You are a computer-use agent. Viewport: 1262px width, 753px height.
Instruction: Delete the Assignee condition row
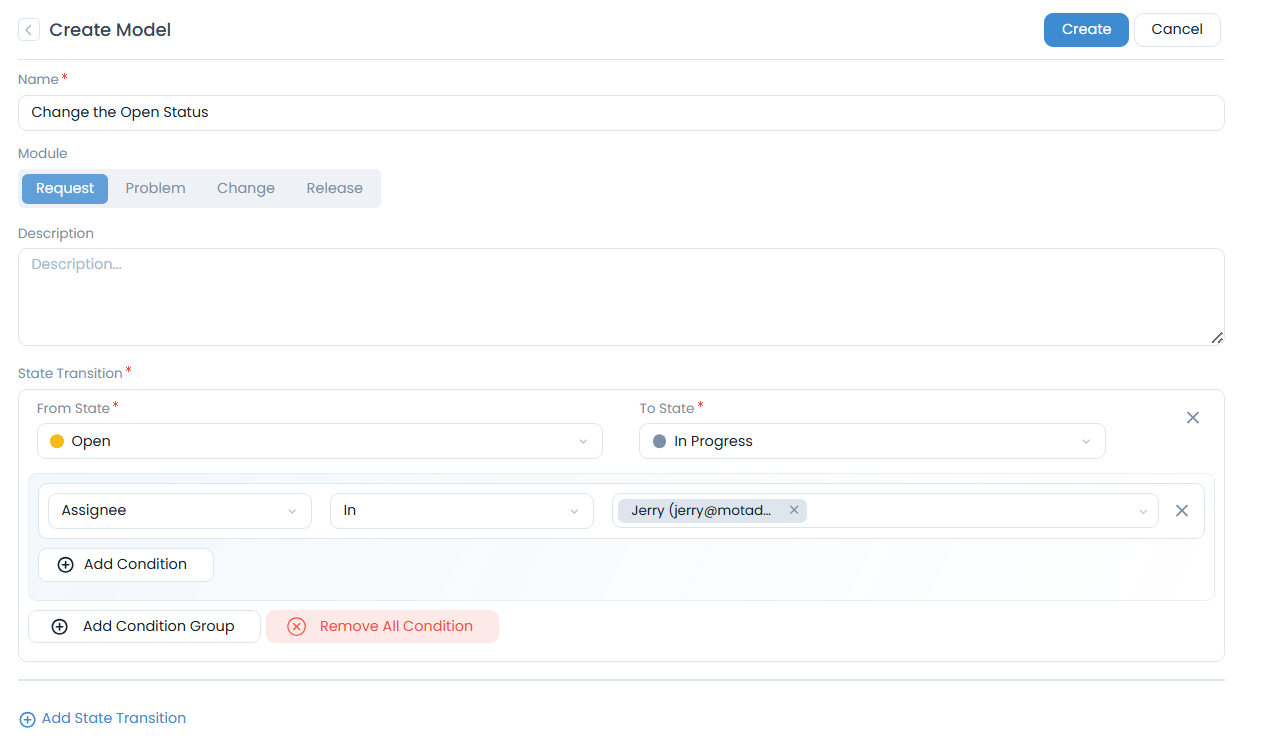[1181, 511]
